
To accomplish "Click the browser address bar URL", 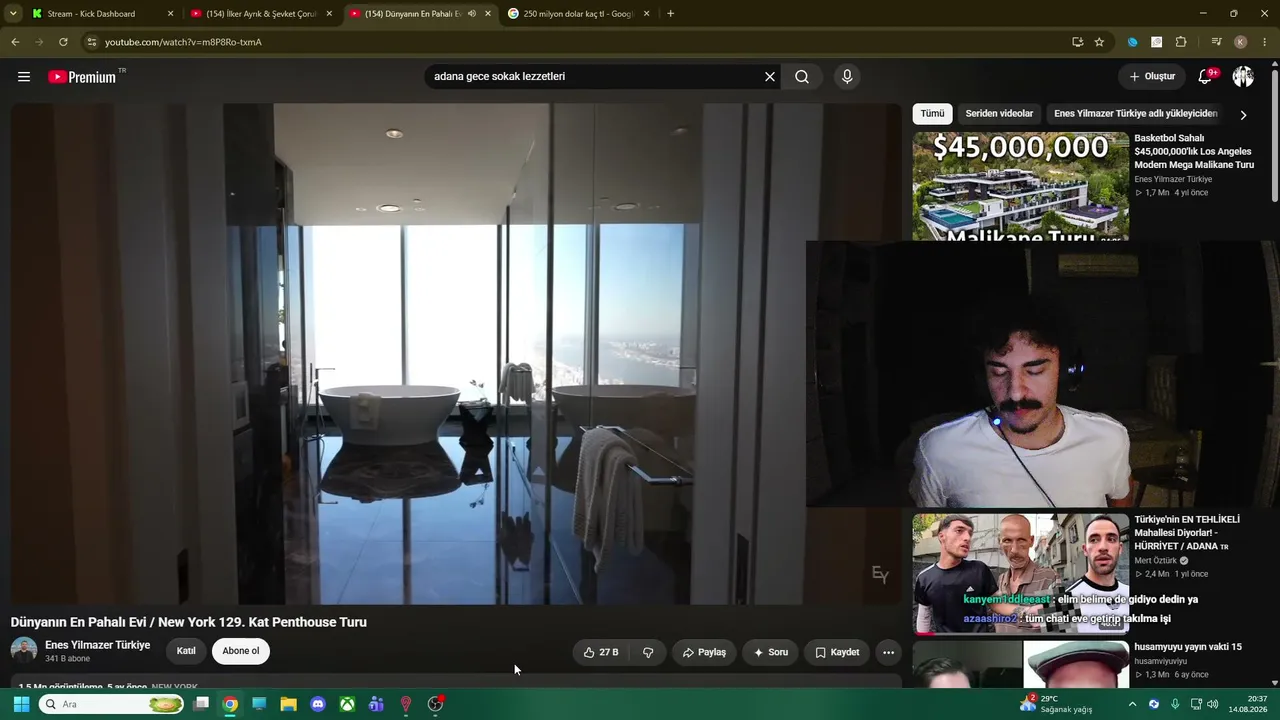I will [183, 42].
